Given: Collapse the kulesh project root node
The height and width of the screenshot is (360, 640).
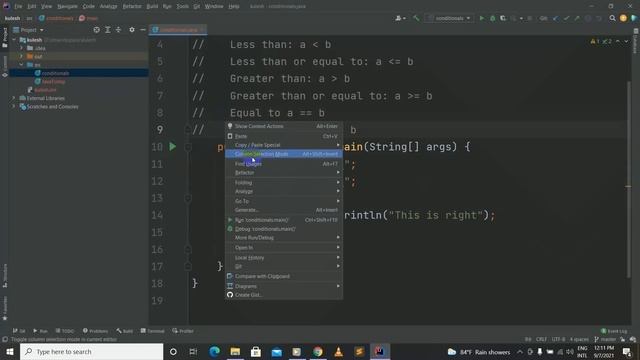Looking at the screenshot, I should point(14,40).
